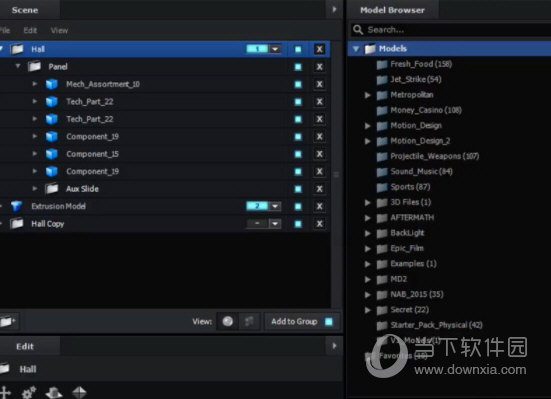551x399 pixels.
Task: Open the gears settings tool icon
Action: click(x=29, y=392)
